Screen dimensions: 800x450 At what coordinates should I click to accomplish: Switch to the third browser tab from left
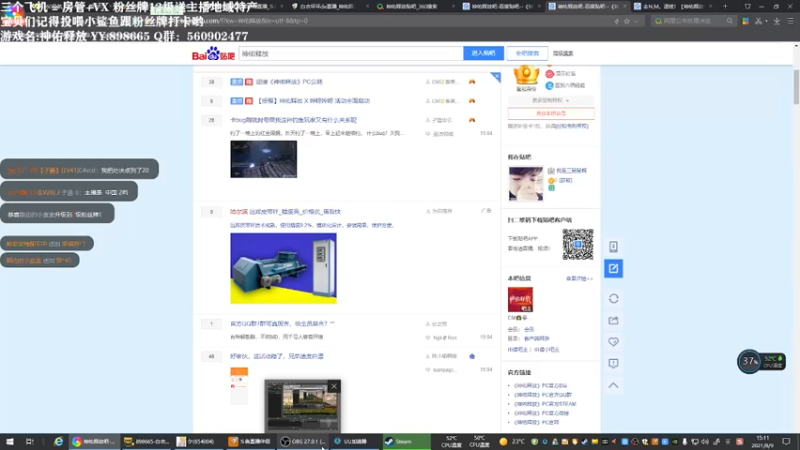[416, 7]
